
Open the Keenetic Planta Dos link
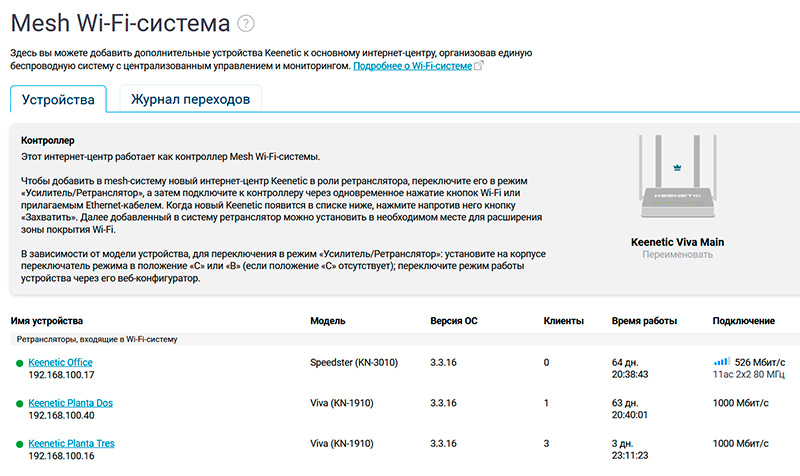click(x=71, y=403)
